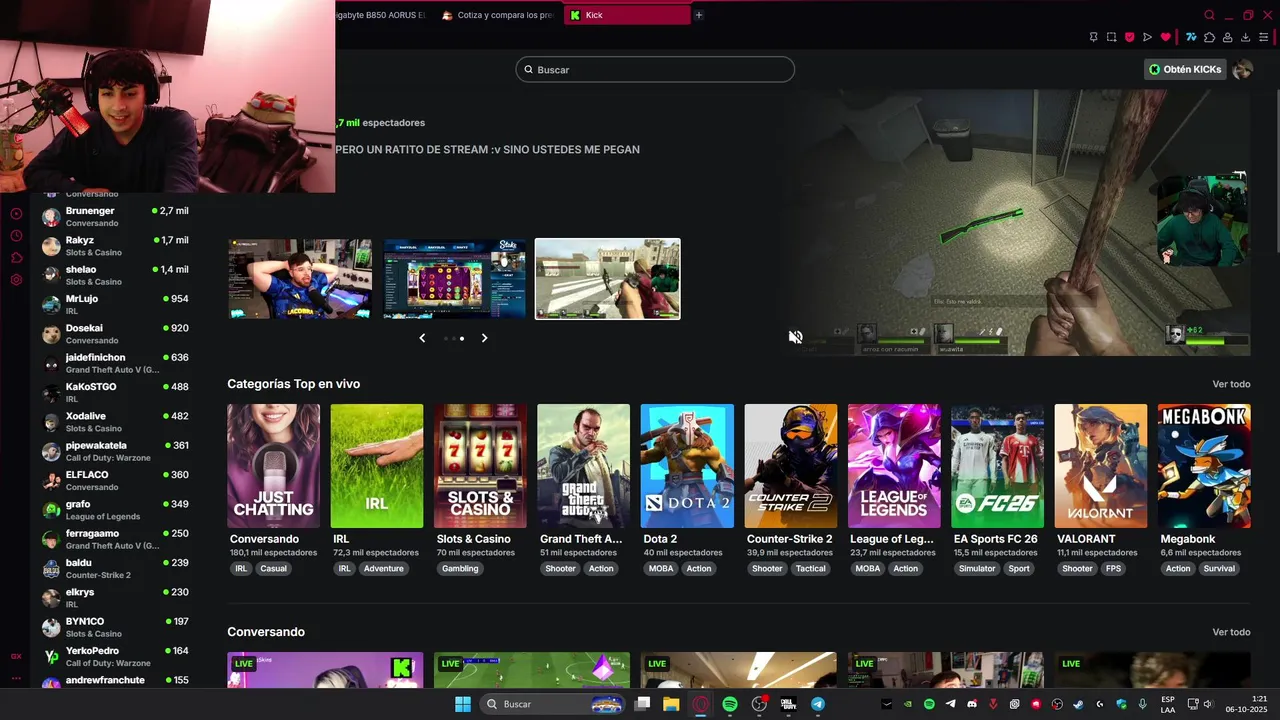Image resolution: width=1280 pixels, height=720 pixels.
Task: Open File Explorer from the taskbar
Action: click(x=671, y=704)
